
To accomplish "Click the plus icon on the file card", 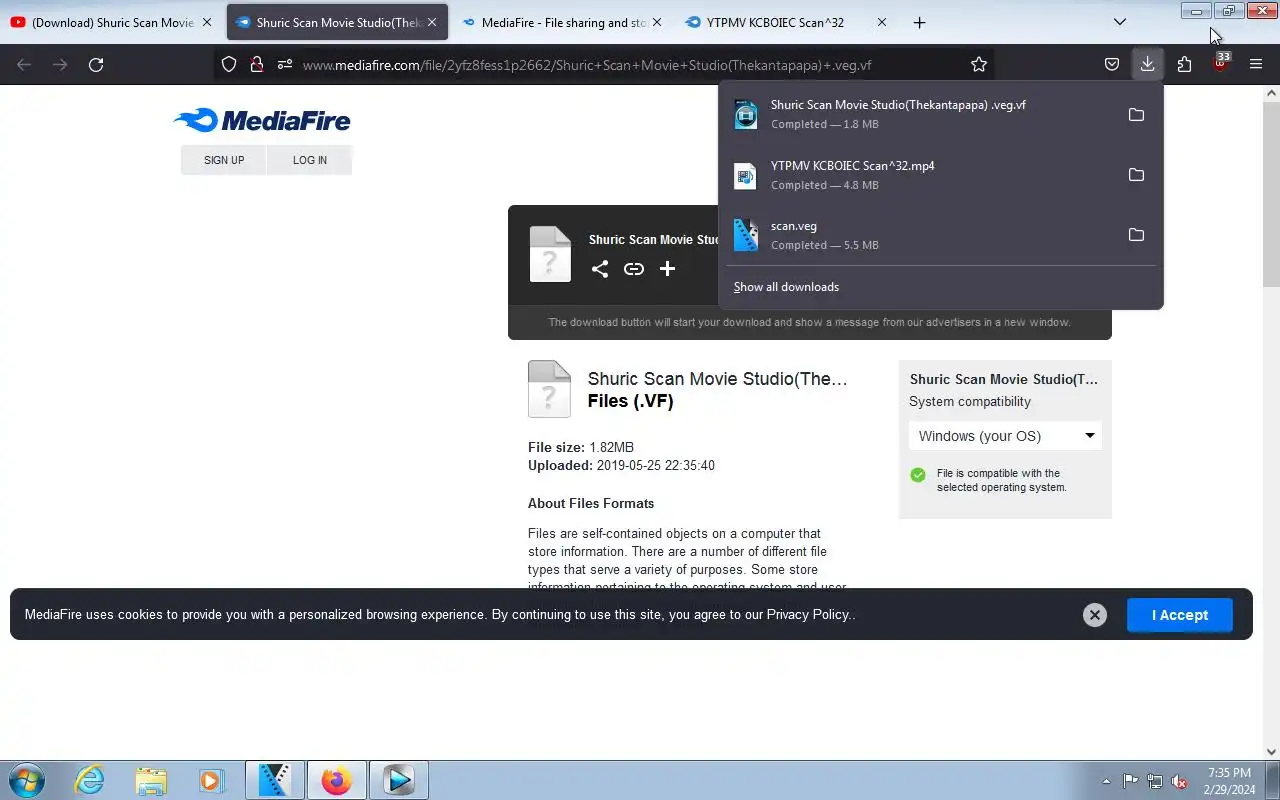I will 668,269.
